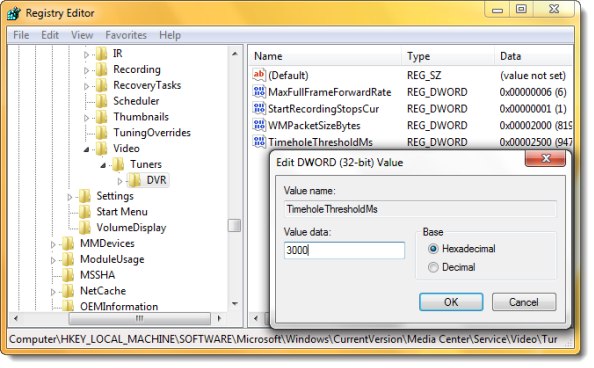Expand the MMDevices tree node
Image resolution: width=594 pixels, height=368 pixels.
coord(53,244)
